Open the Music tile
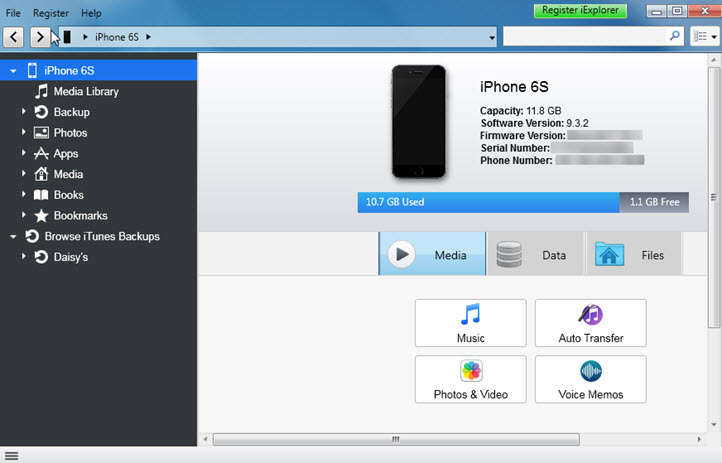The height and width of the screenshot is (463, 722). (x=470, y=323)
